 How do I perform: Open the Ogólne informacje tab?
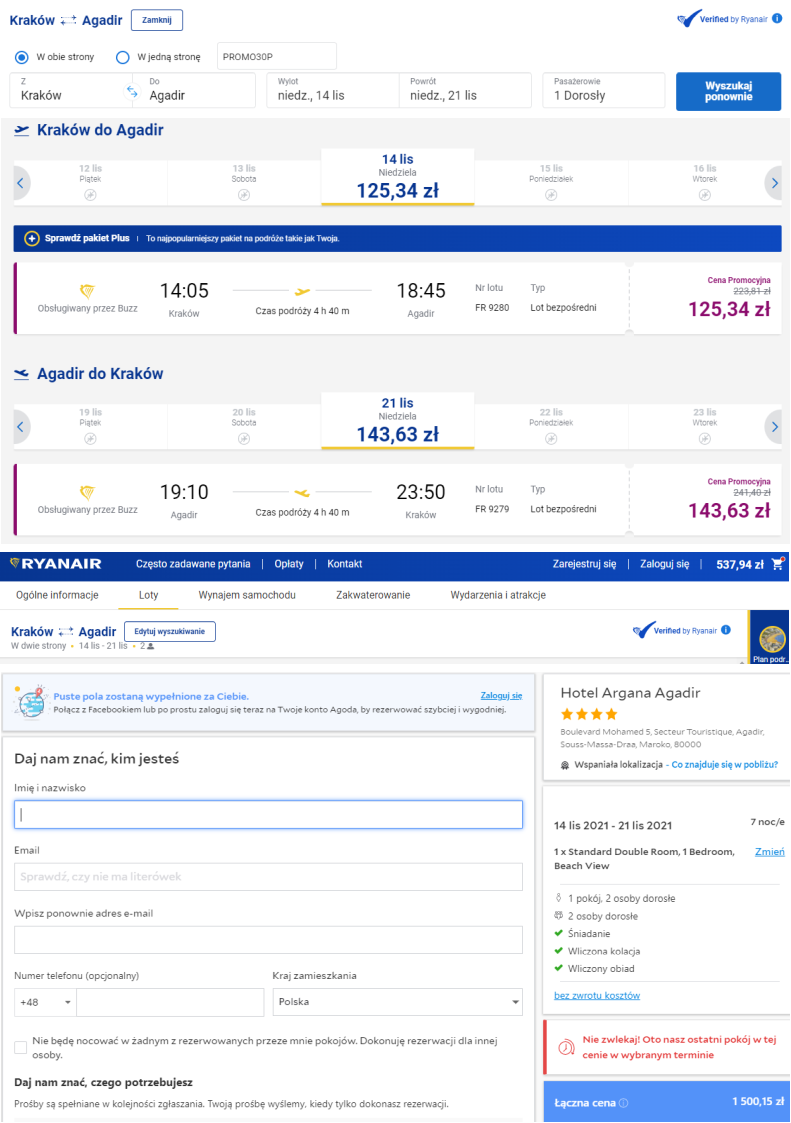click(57, 595)
